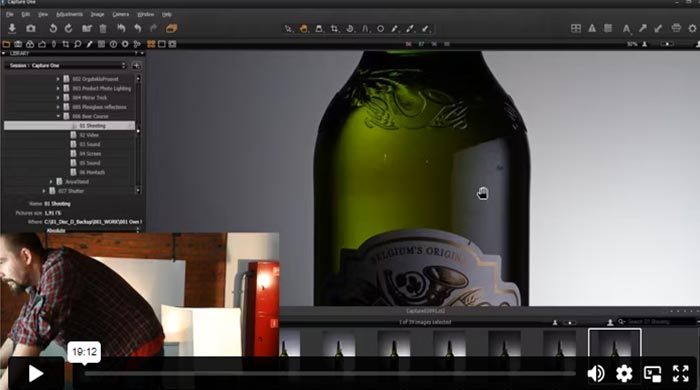
Task: Toggle picture-in-picture mode in video player
Action: 652,374
